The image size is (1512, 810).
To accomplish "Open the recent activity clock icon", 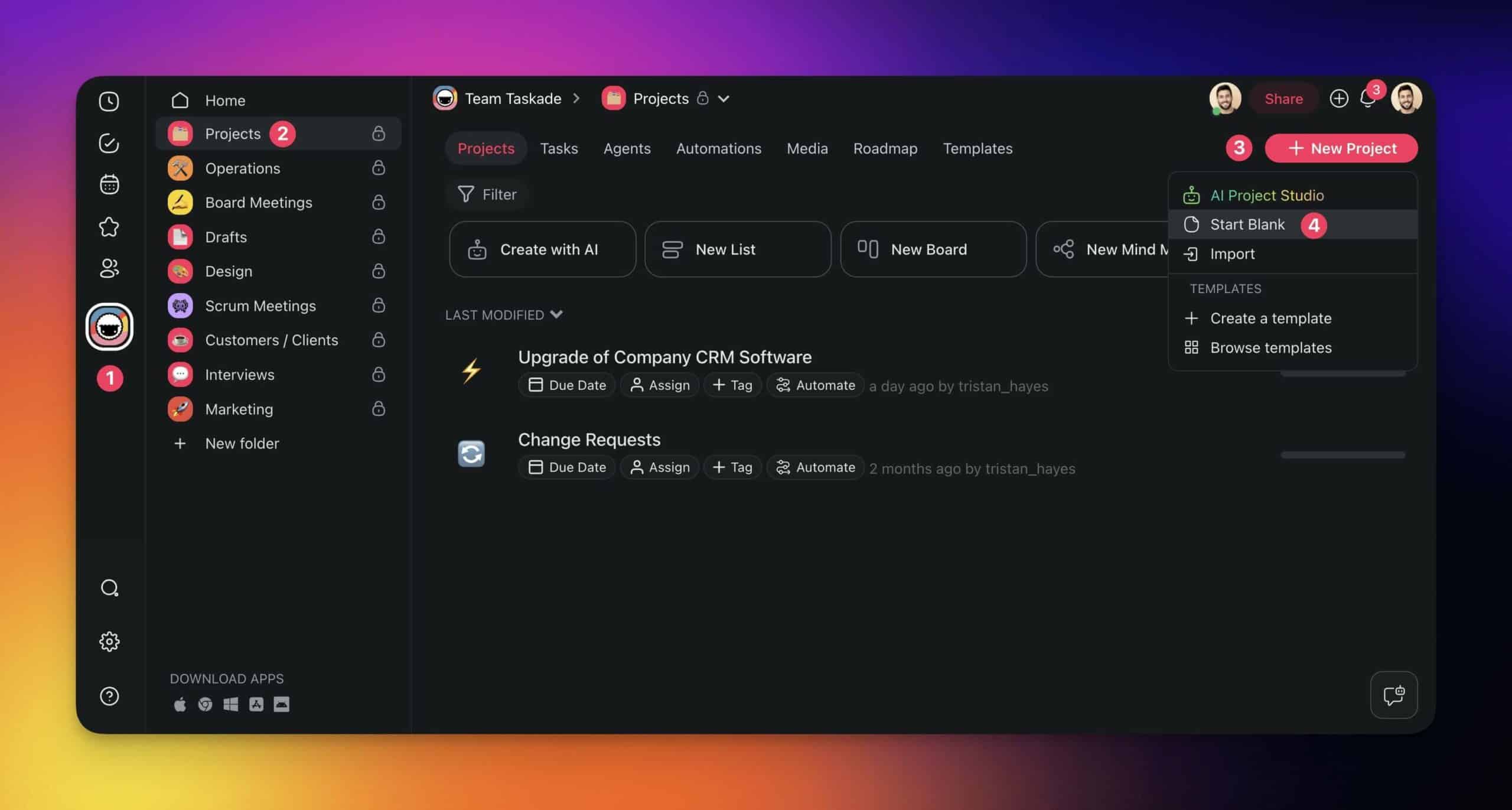I will [x=109, y=101].
